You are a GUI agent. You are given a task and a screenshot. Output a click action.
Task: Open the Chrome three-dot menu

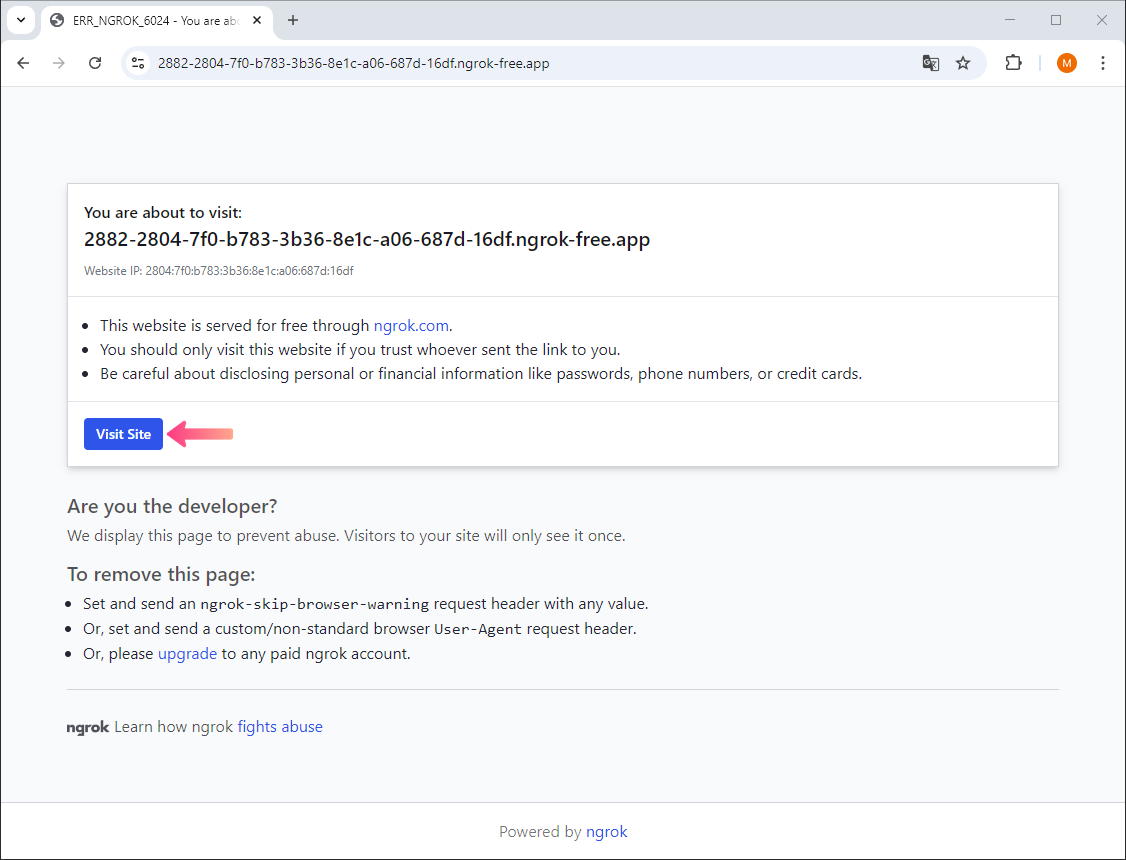pyautogui.click(x=1103, y=63)
